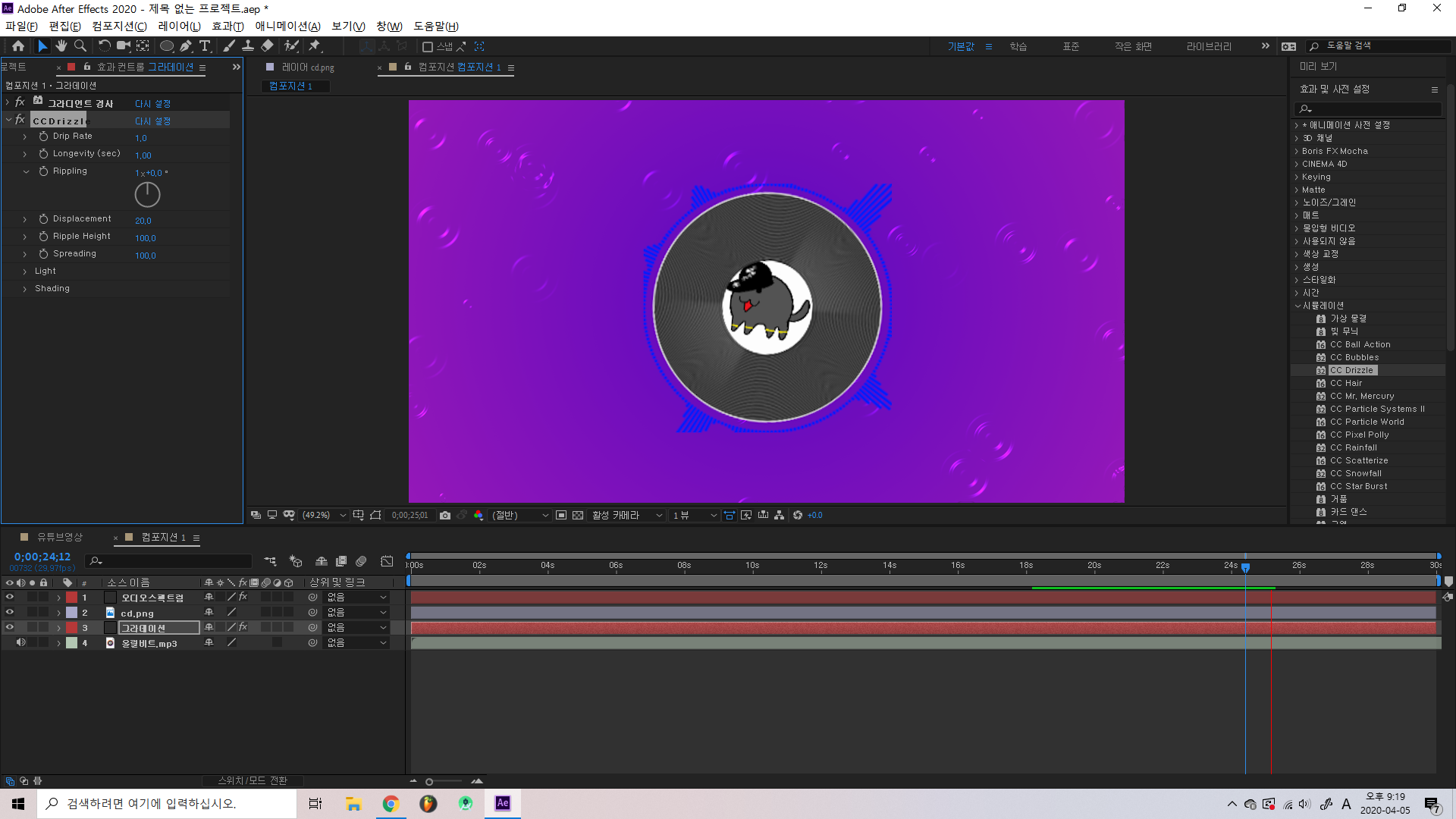
Task: Toggle the fx switch on 그라데이션 layer
Action: [243, 628]
